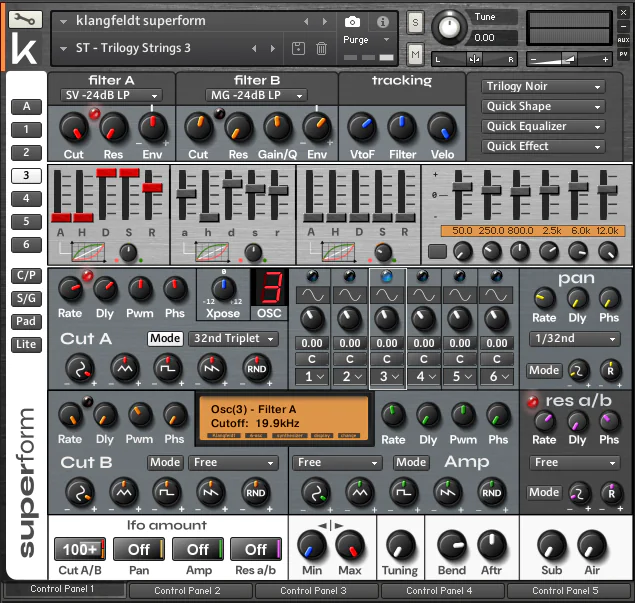
Task: Click the trash delete icon in header
Action: click(321, 48)
